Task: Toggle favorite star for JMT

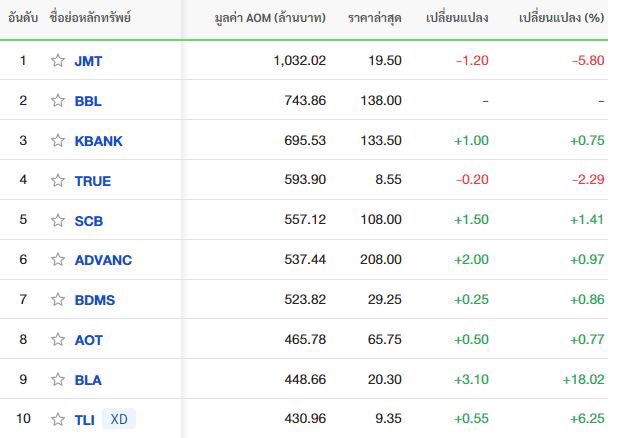Action: point(58,61)
